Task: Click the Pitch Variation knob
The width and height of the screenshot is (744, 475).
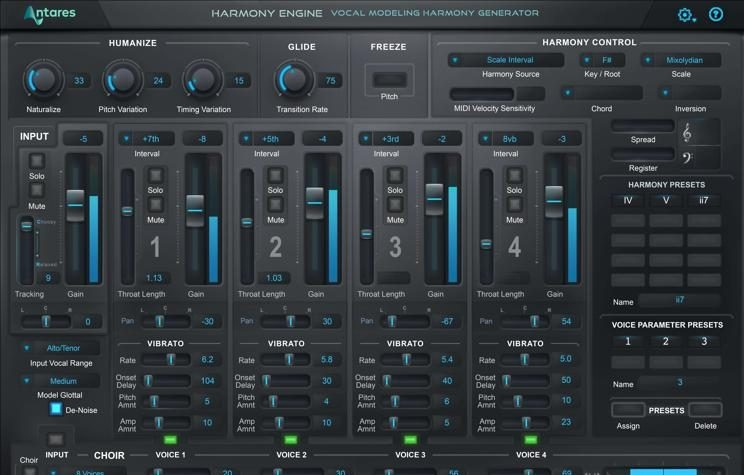Action: click(122, 80)
